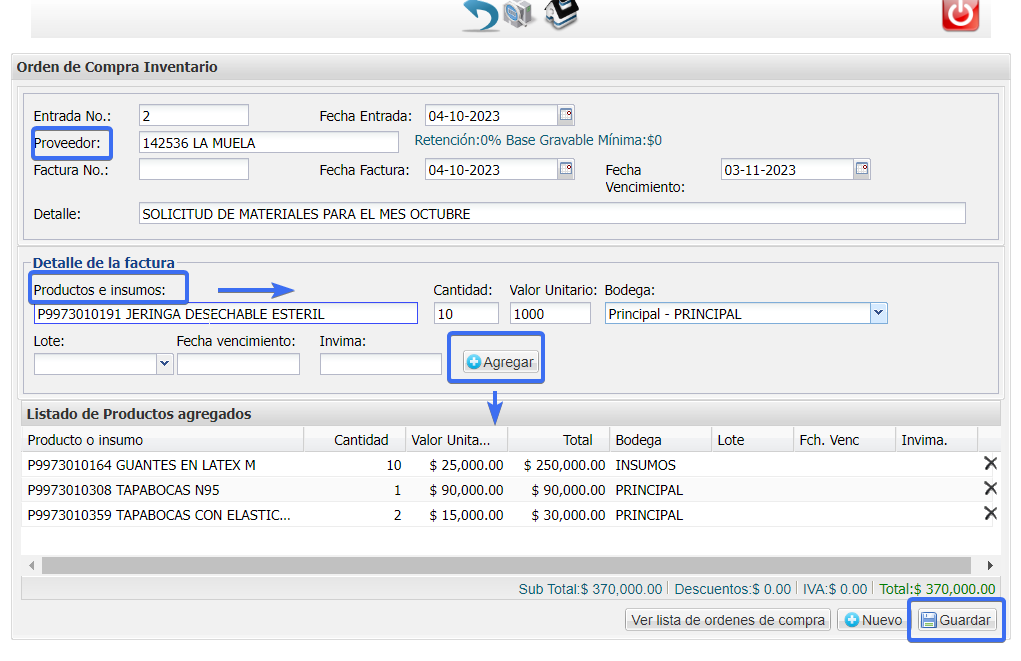Remove GUANTES EN LATEX M row
1021x661 pixels.
[990, 464]
